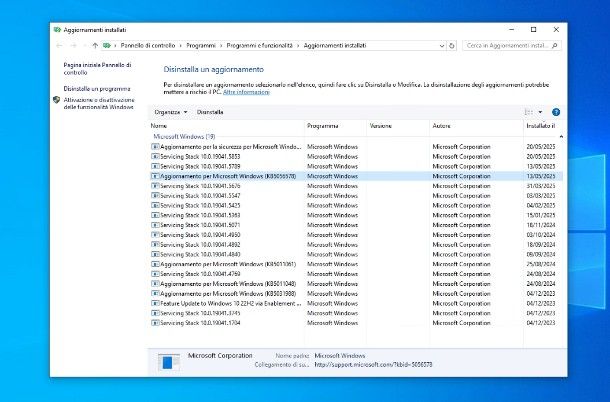Click the shield icon beside Attivazione o disattivazione
The image size is (610, 402).
point(57,100)
